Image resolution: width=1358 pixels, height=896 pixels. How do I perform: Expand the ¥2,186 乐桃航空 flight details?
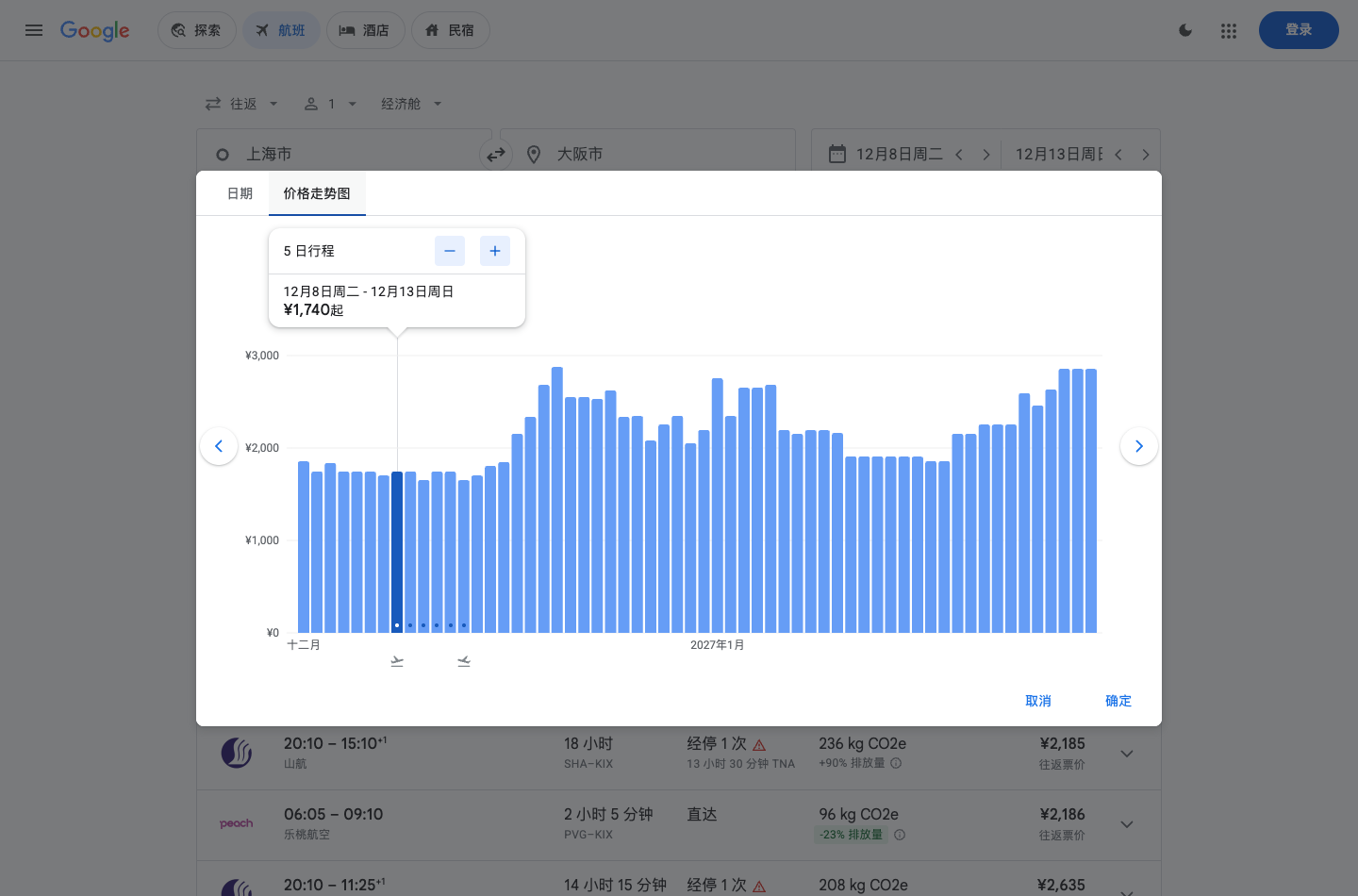[x=1127, y=824]
